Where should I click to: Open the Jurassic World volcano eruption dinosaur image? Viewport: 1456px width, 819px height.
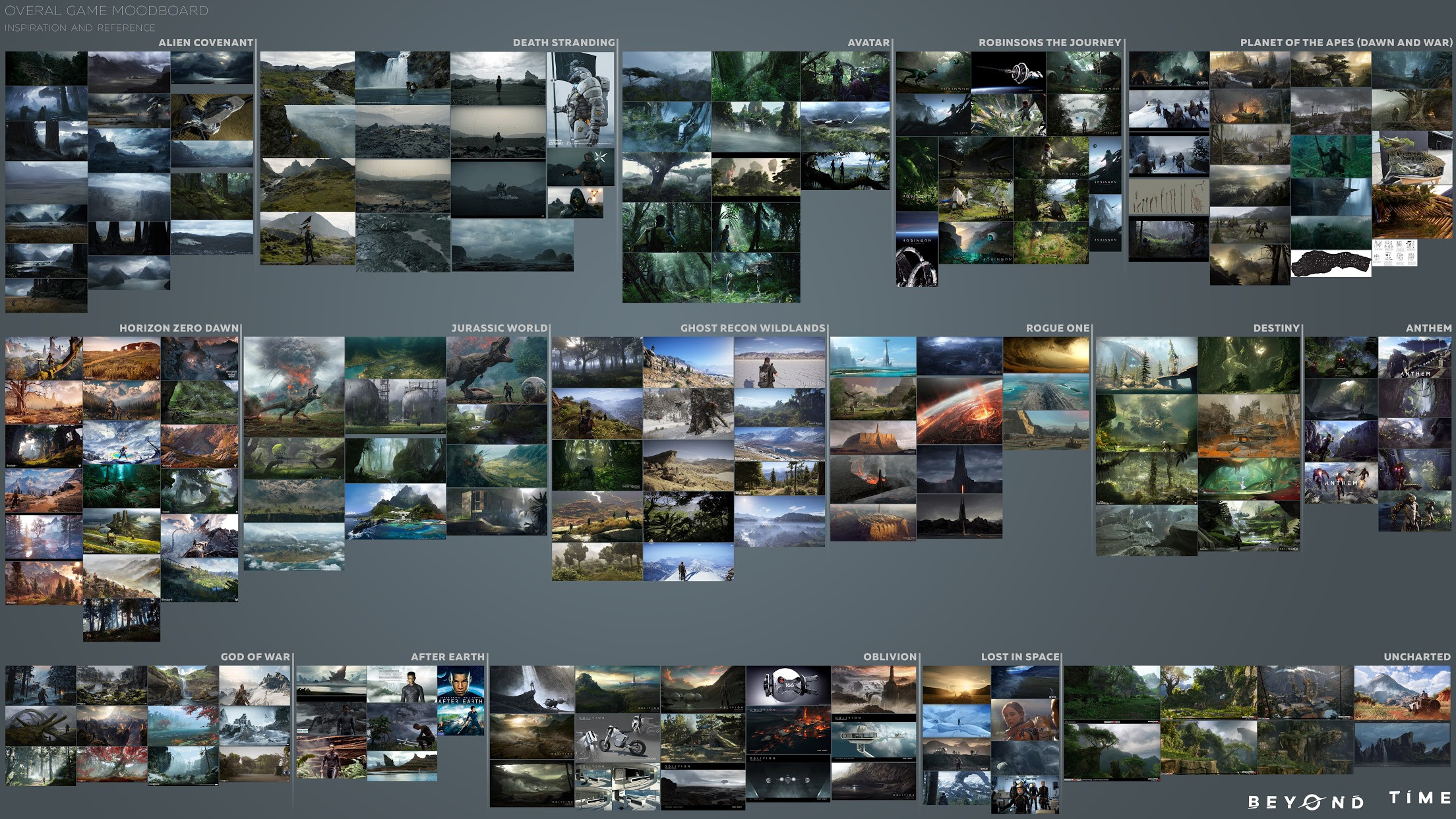point(293,386)
